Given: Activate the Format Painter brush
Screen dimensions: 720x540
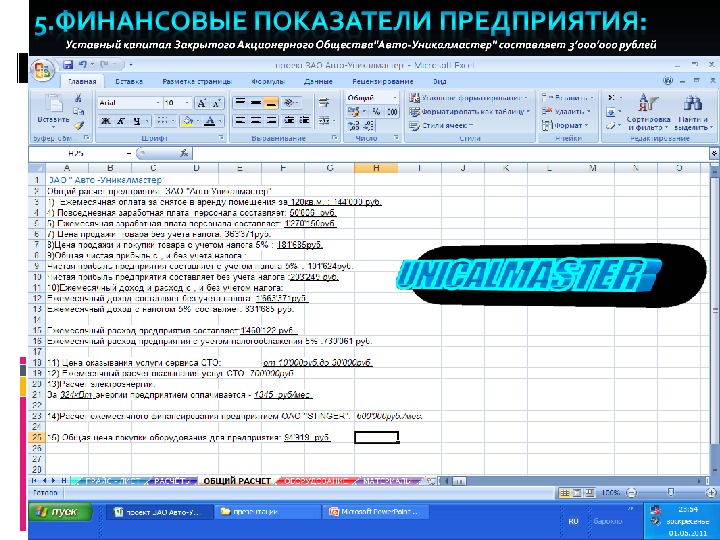Looking at the screenshot, I should (x=79, y=125).
